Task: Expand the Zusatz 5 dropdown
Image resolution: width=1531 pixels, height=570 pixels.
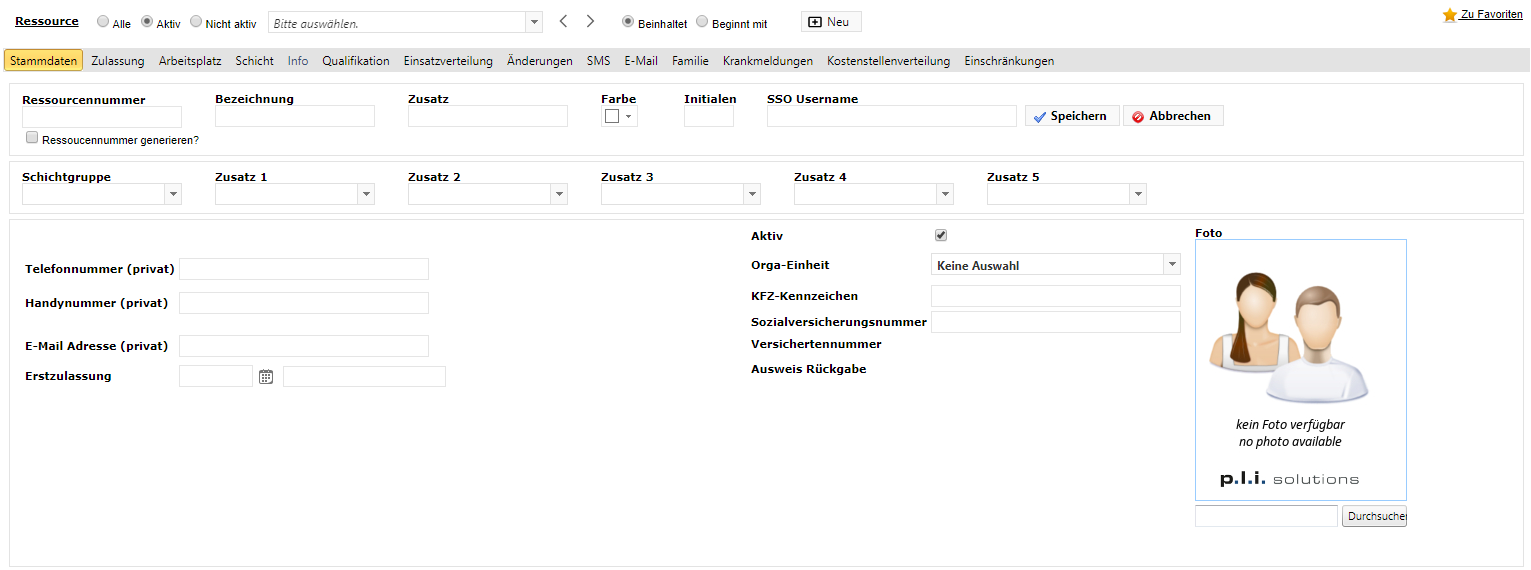Action: pos(1138,194)
